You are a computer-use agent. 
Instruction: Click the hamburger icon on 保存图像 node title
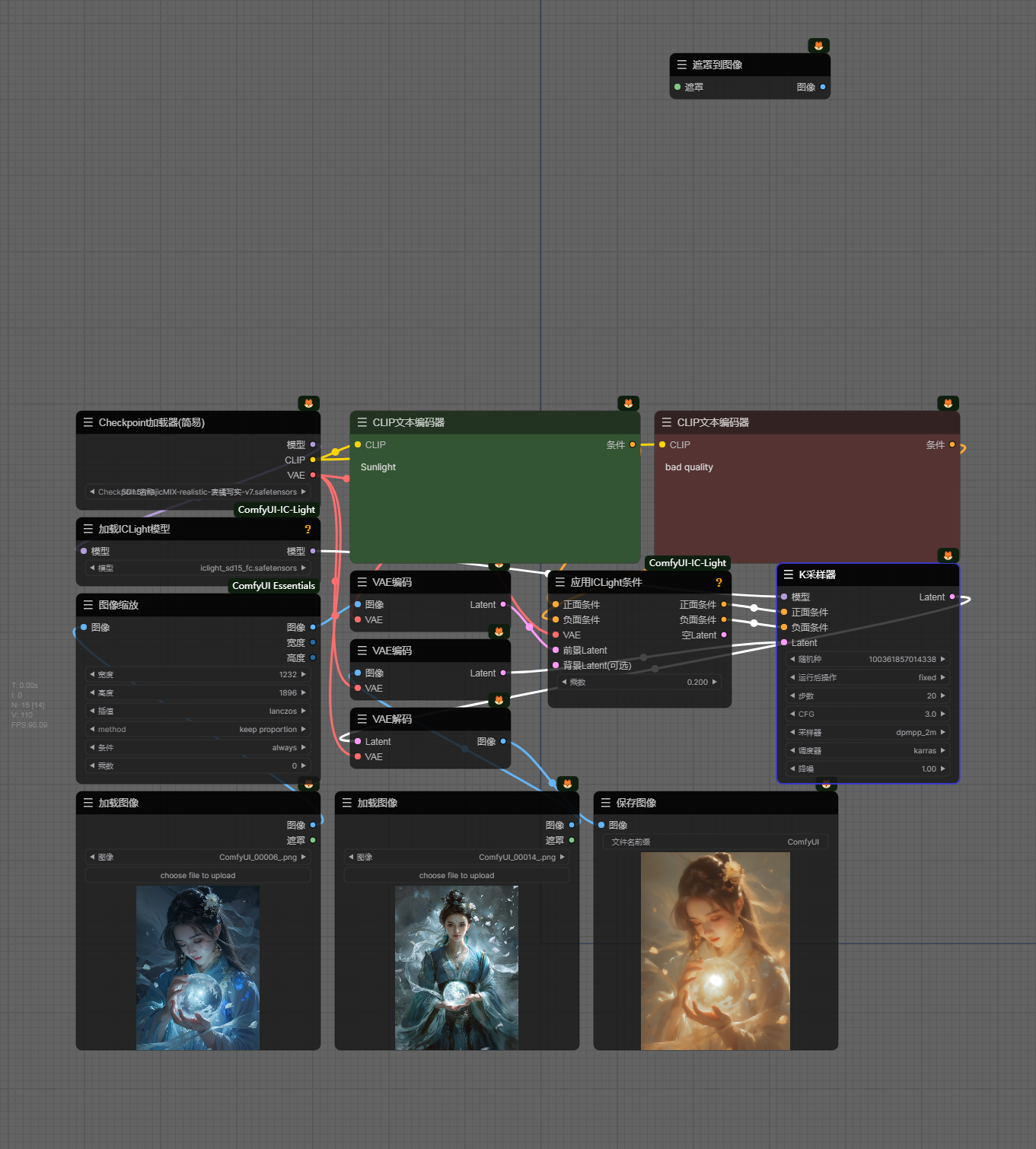[x=606, y=803]
